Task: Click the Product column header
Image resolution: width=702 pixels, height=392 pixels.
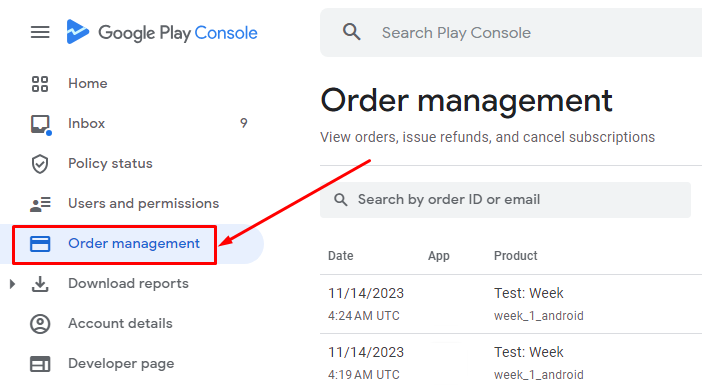Action: pos(515,256)
